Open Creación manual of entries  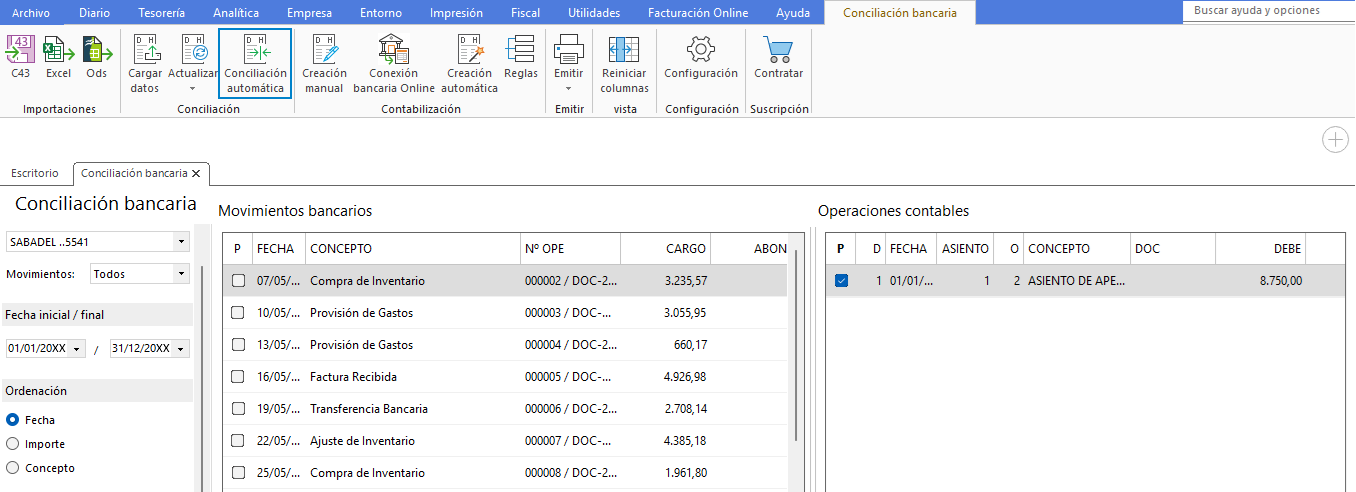tap(324, 63)
